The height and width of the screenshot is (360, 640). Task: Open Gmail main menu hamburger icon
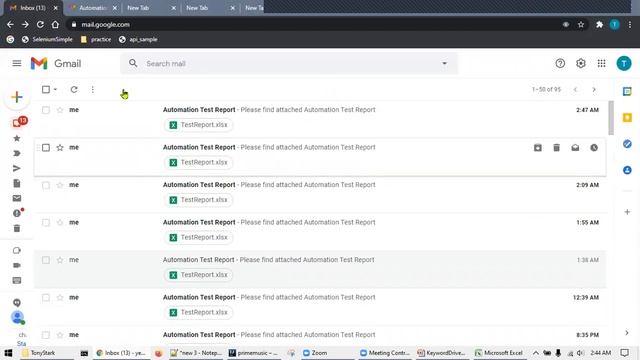point(17,63)
